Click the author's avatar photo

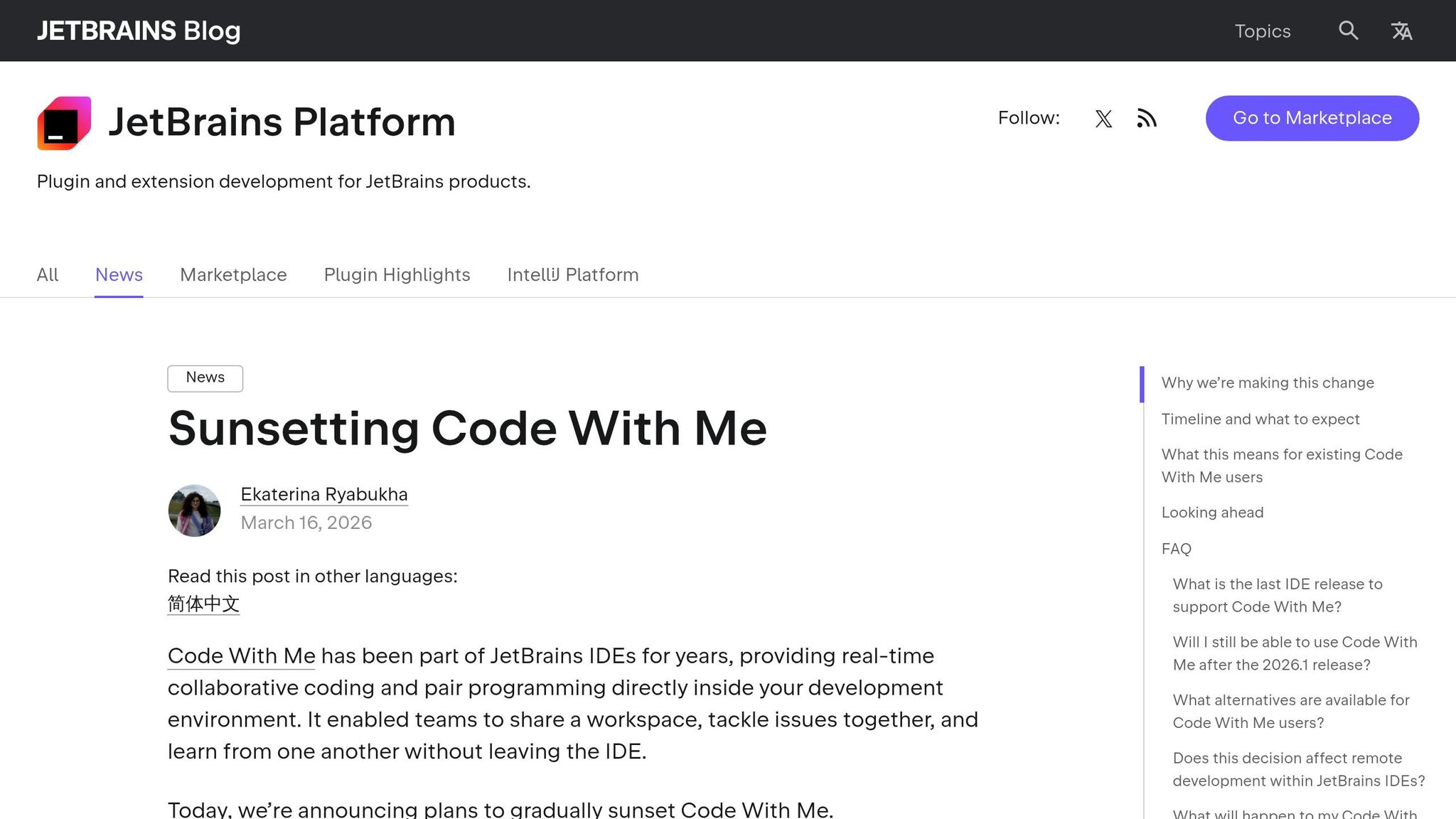click(194, 510)
